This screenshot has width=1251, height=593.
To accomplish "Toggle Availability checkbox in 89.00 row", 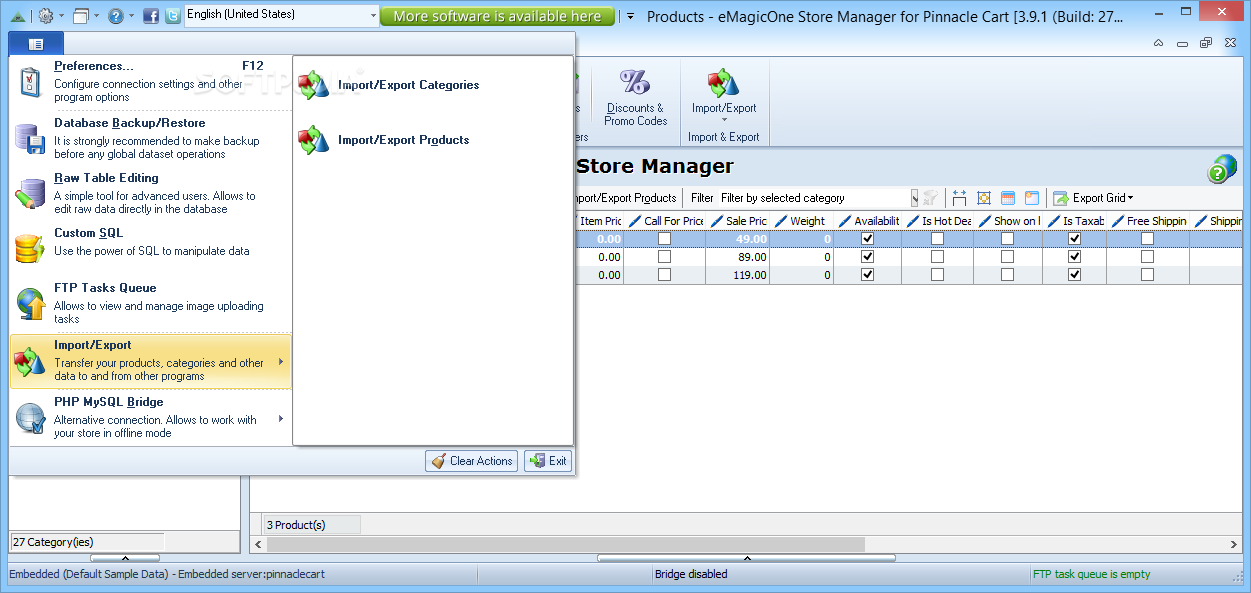I will click(867, 257).
